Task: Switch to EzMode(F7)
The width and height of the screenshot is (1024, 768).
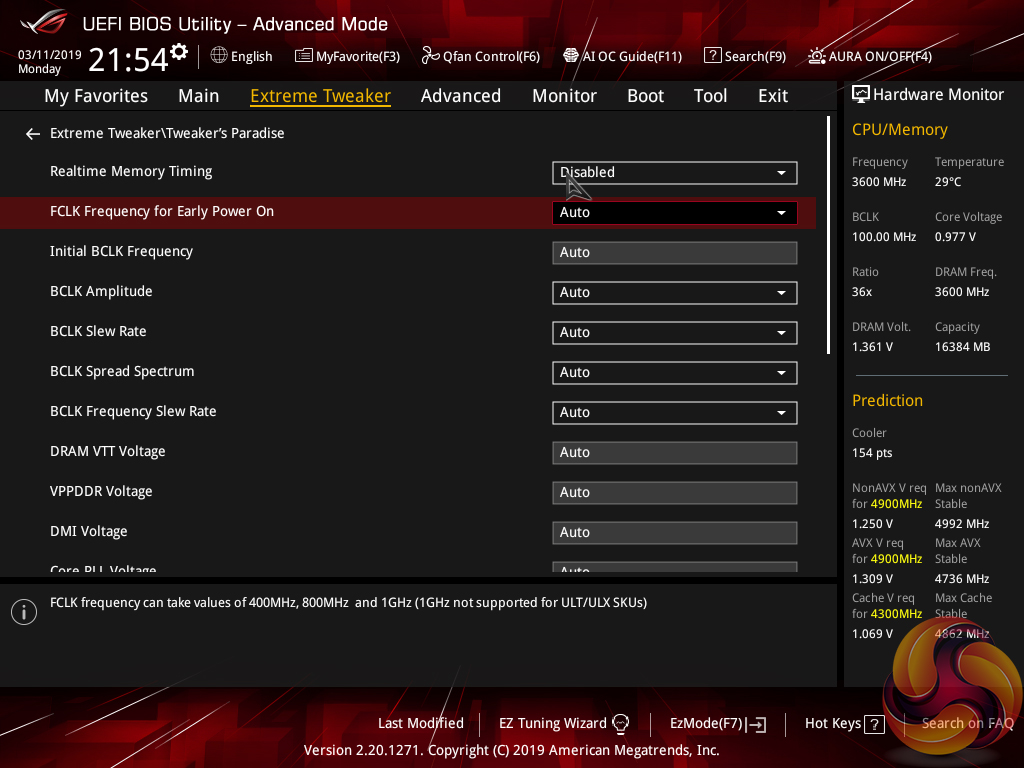Action: [707, 724]
